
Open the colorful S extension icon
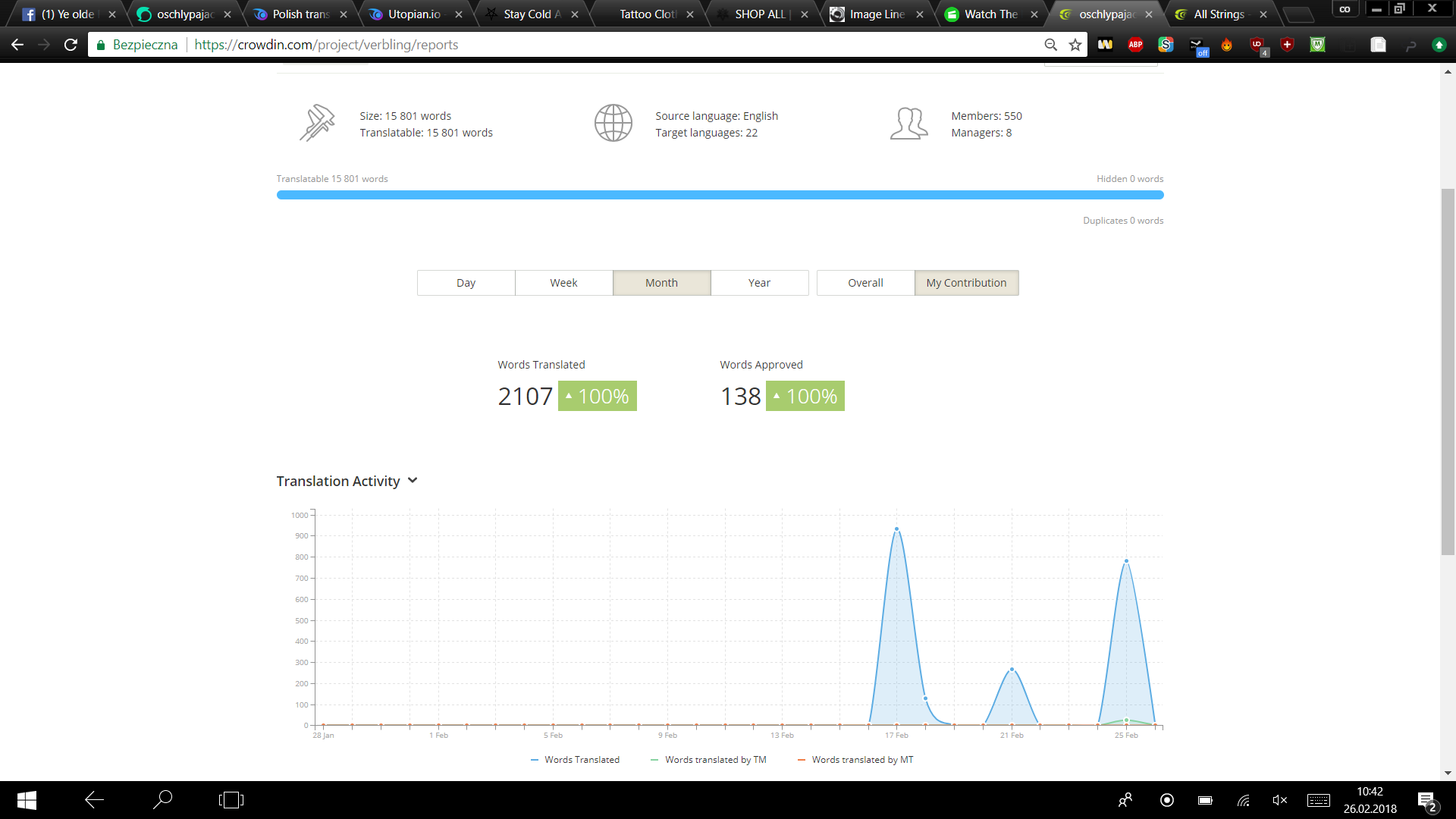(1166, 45)
